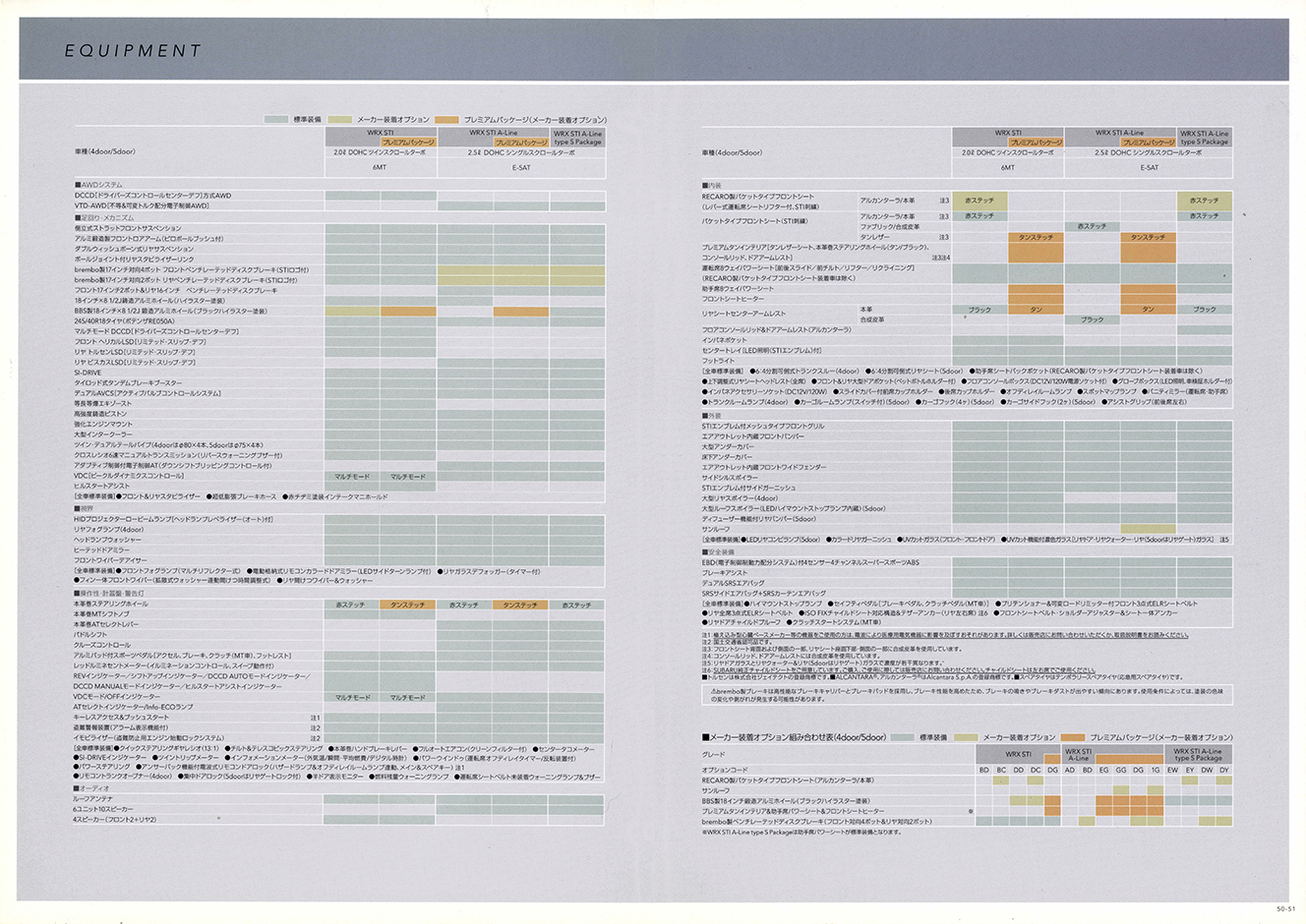Click the メーカー装着オプション組み合わせ表 heading
This screenshot has width=1306, height=924.
(x=794, y=737)
